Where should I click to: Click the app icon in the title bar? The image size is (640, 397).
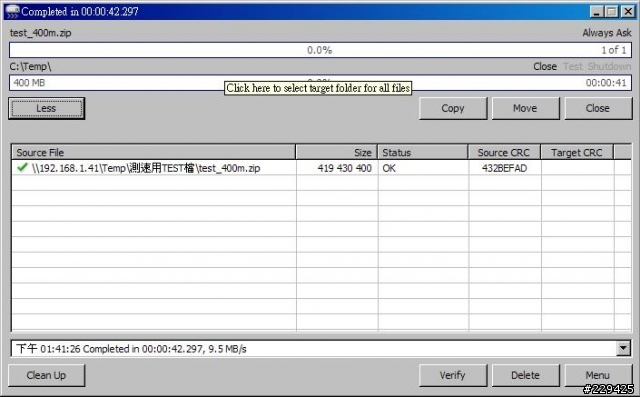12,11
